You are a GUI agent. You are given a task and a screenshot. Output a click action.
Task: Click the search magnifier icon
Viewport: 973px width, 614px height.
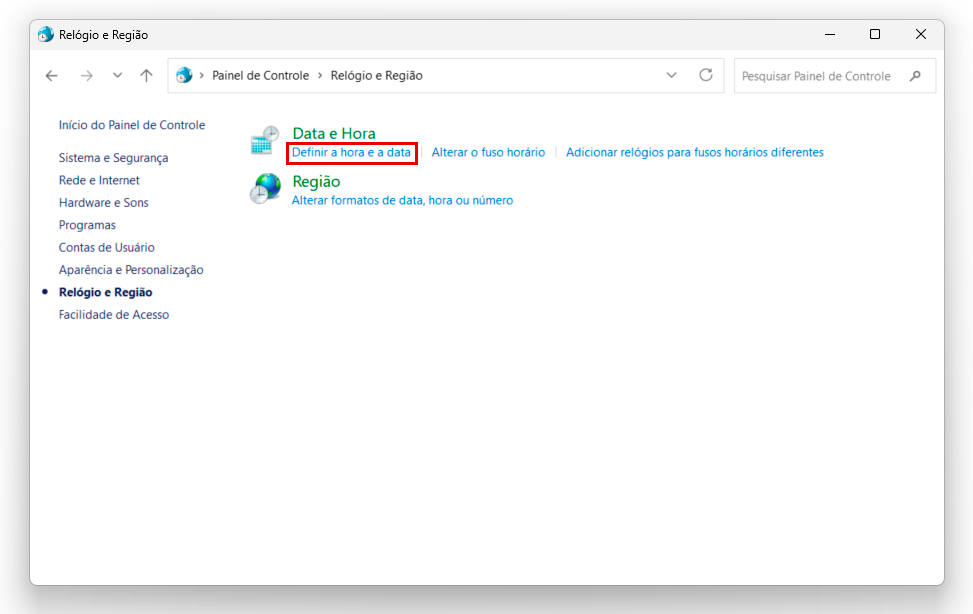point(915,76)
